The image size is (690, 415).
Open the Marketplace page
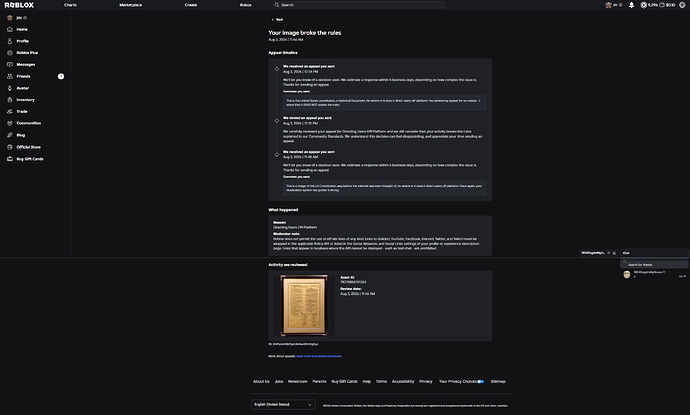coord(130,5)
